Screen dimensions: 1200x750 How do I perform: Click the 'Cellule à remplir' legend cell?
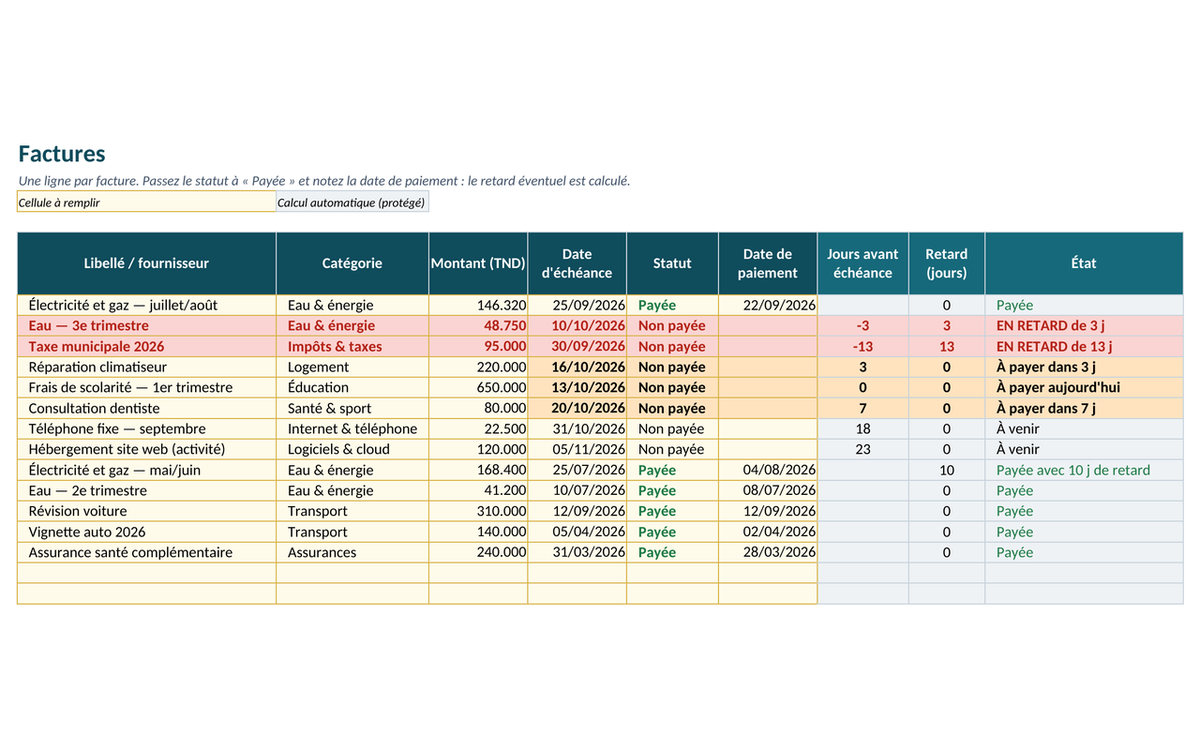[x=146, y=202]
